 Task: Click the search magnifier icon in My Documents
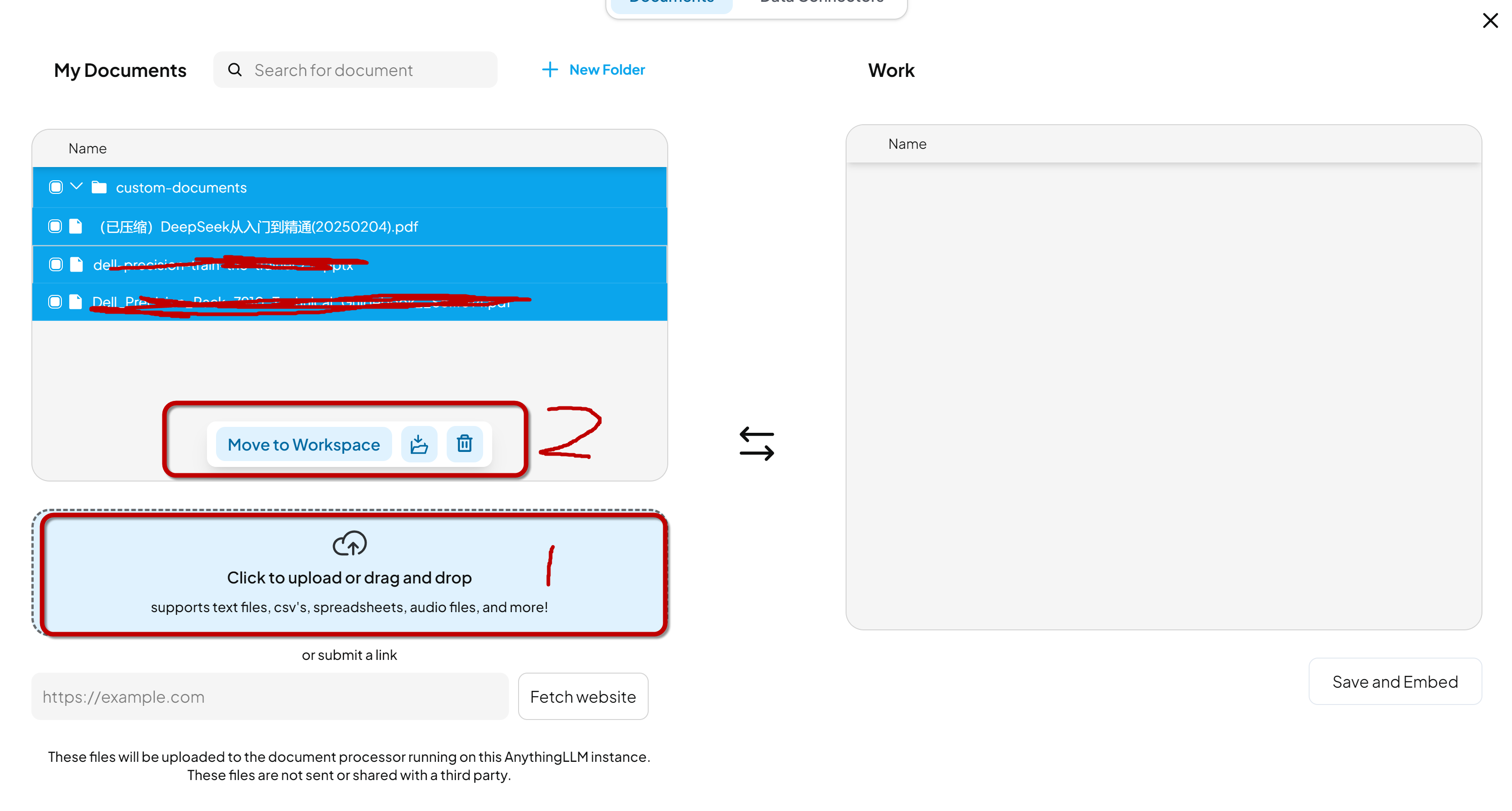click(x=234, y=69)
